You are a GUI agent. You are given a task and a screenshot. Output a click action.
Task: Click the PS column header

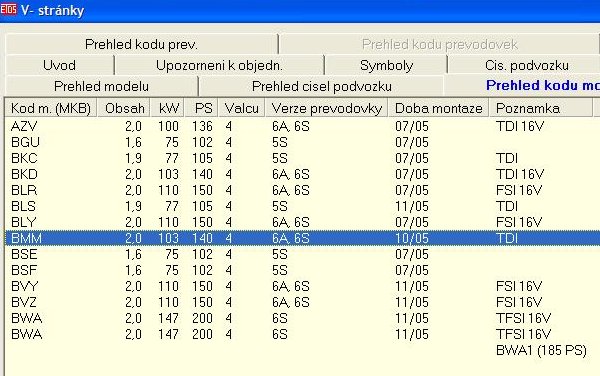pos(201,108)
